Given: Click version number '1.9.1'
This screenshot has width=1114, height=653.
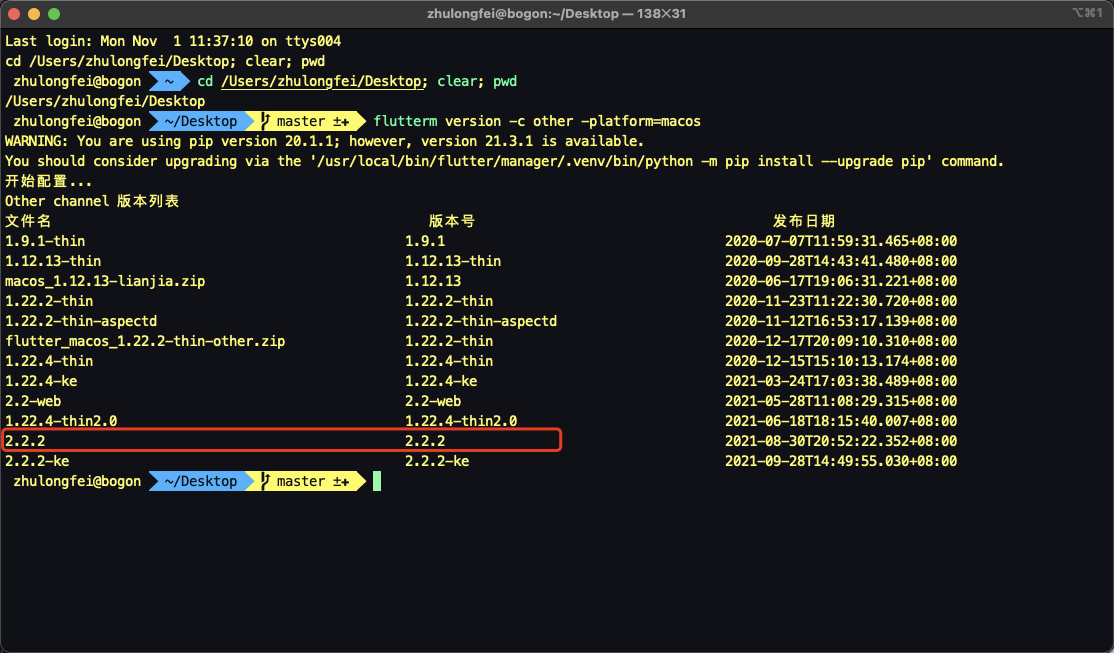Looking at the screenshot, I should point(425,242).
